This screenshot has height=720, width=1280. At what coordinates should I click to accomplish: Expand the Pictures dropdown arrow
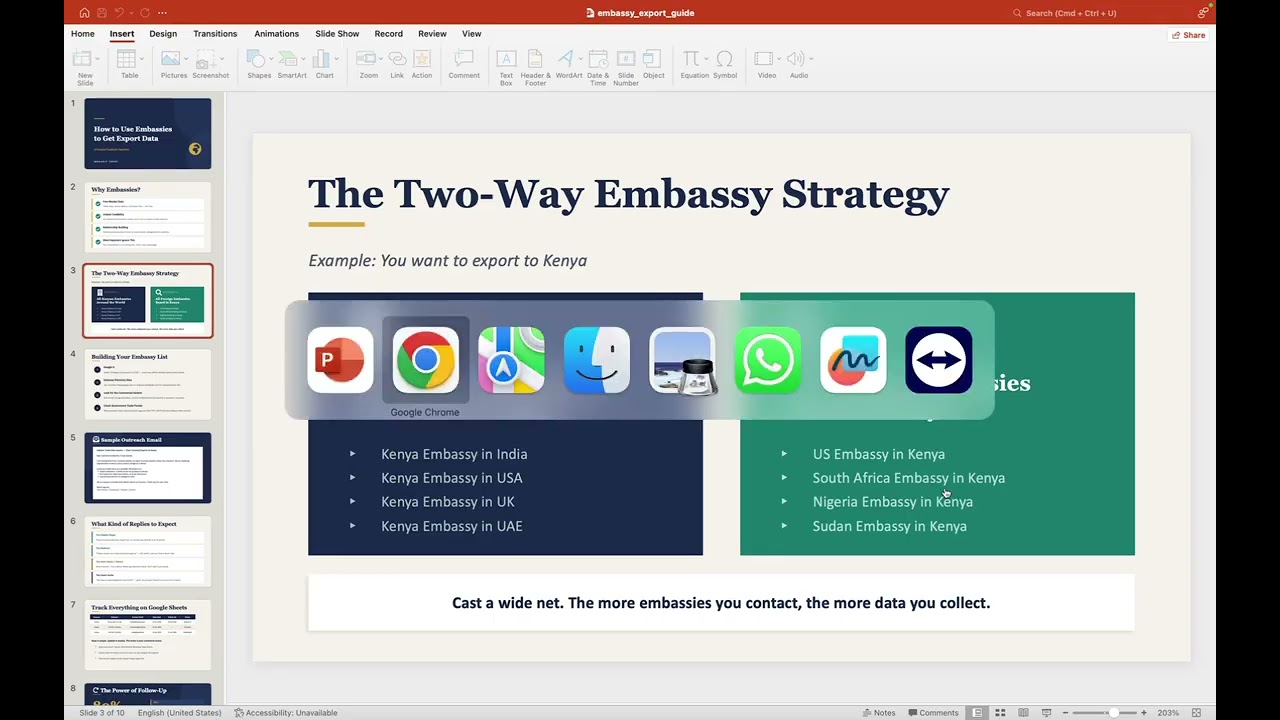187,59
